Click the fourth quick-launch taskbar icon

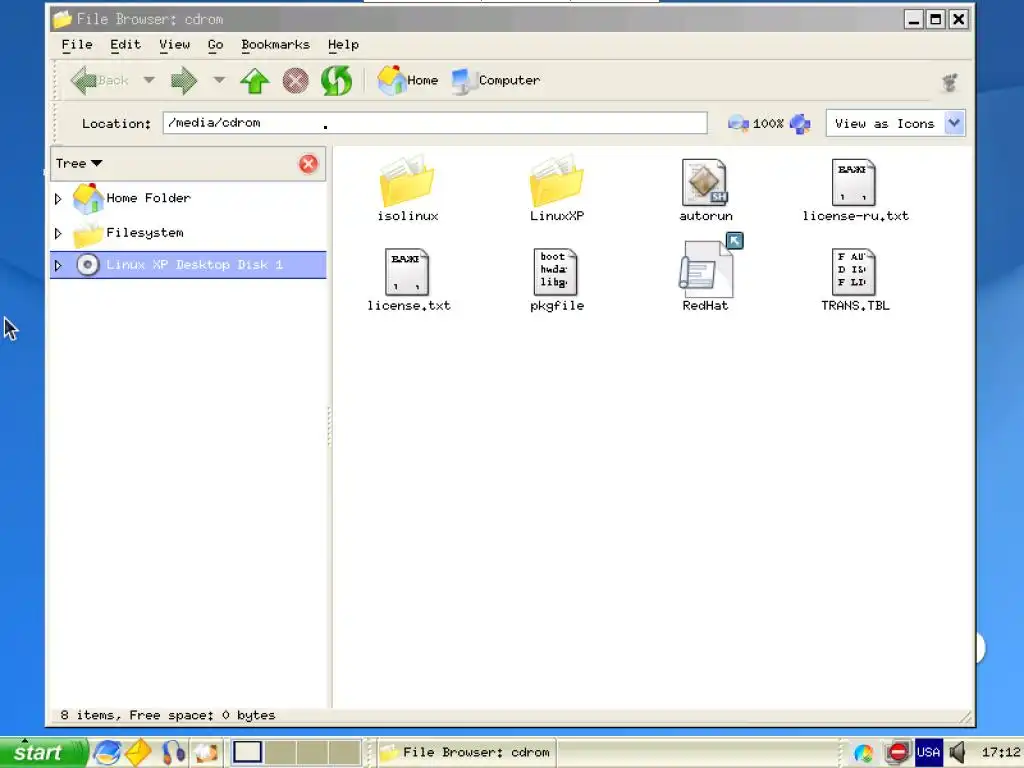point(206,753)
